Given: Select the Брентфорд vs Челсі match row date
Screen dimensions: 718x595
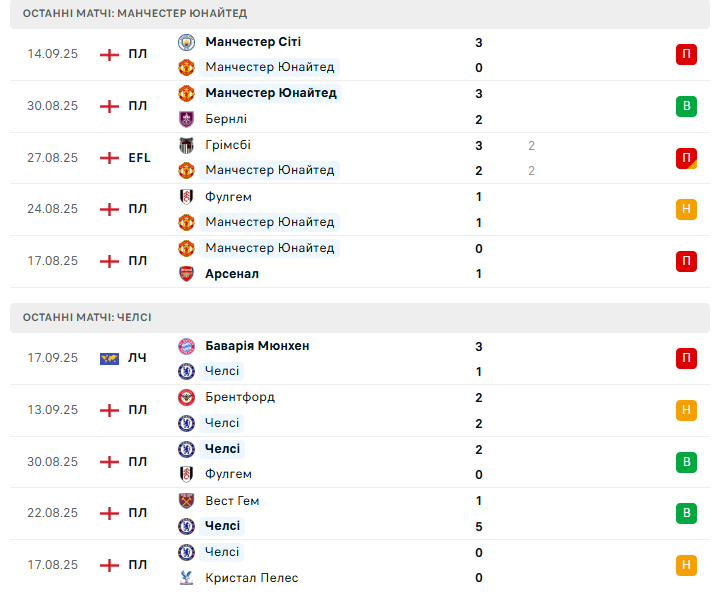Looking at the screenshot, I should click(x=53, y=410).
